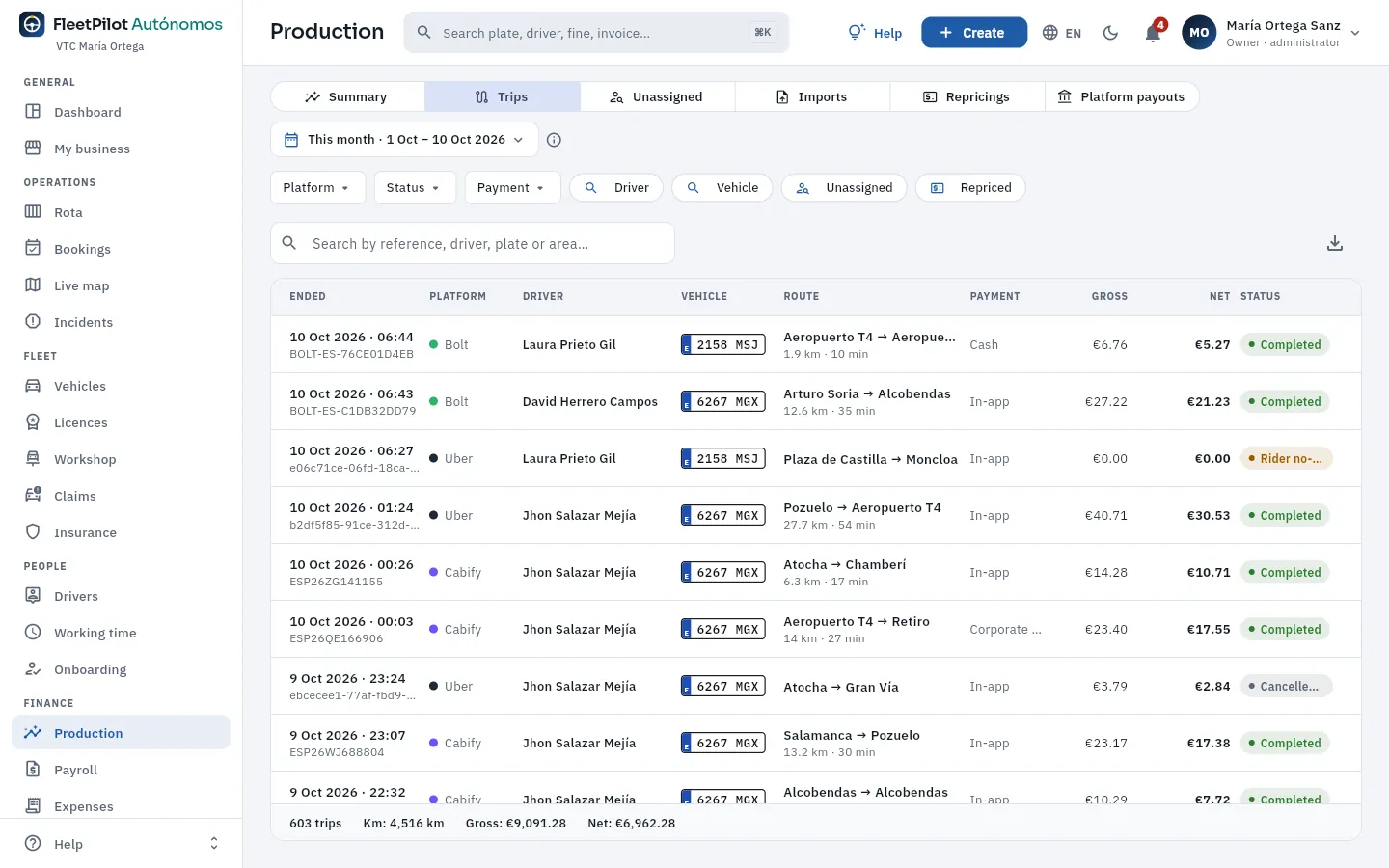Open the This month date range dropdown

[x=404, y=140]
